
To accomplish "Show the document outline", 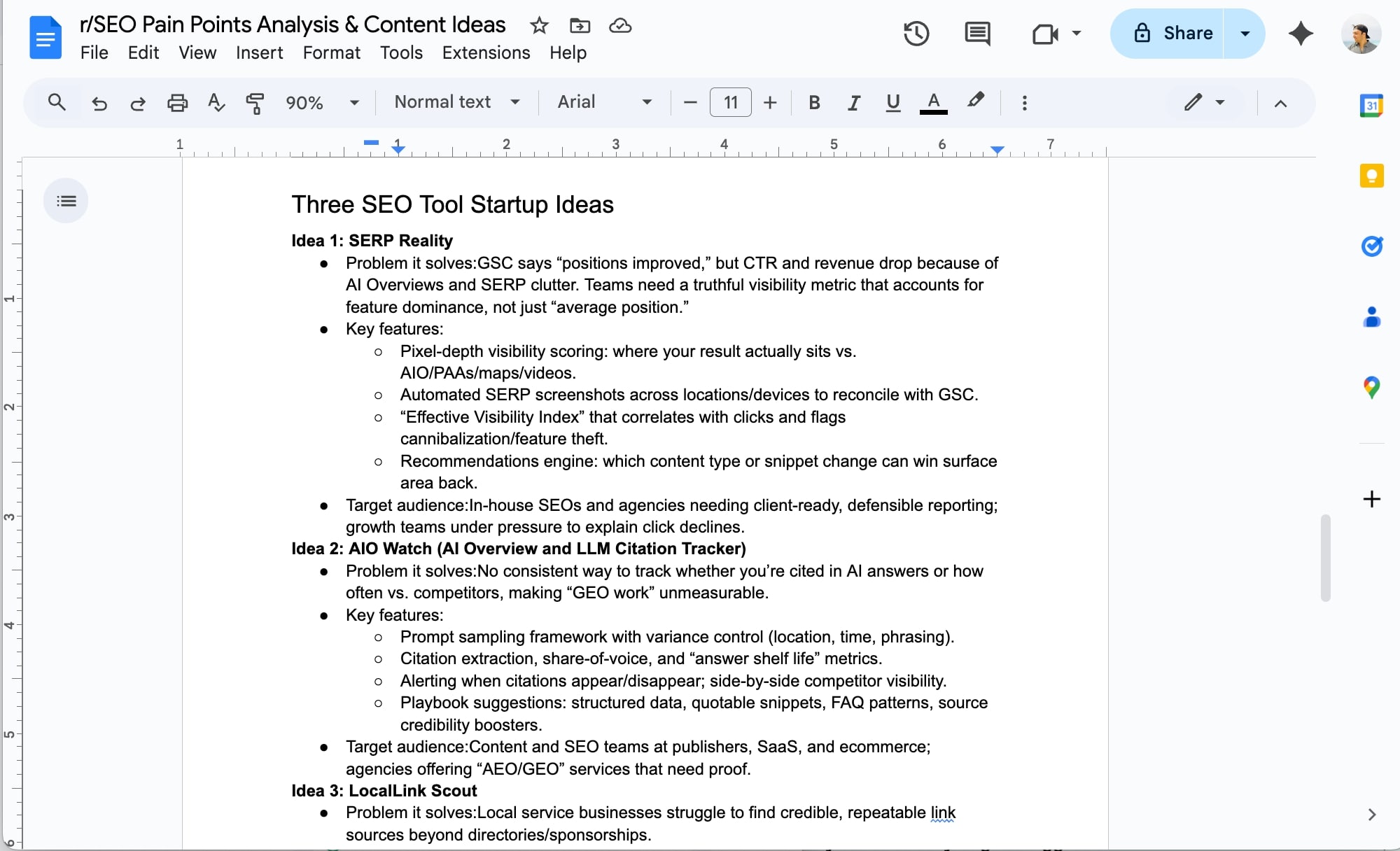I will tap(66, 201).
